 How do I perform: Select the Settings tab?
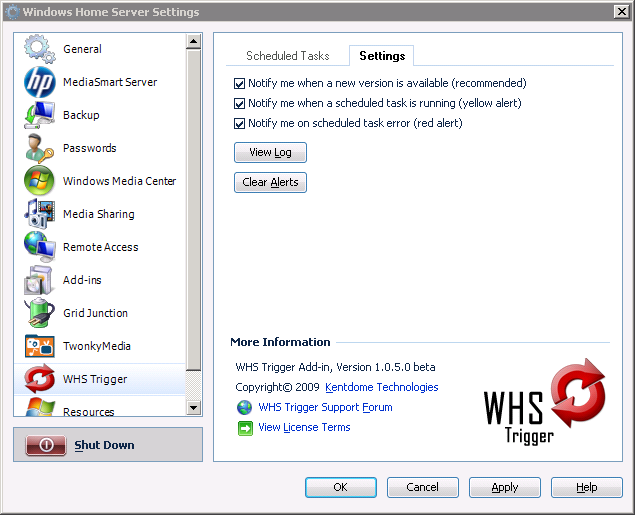pyautogui.click(x=382, y=56)
